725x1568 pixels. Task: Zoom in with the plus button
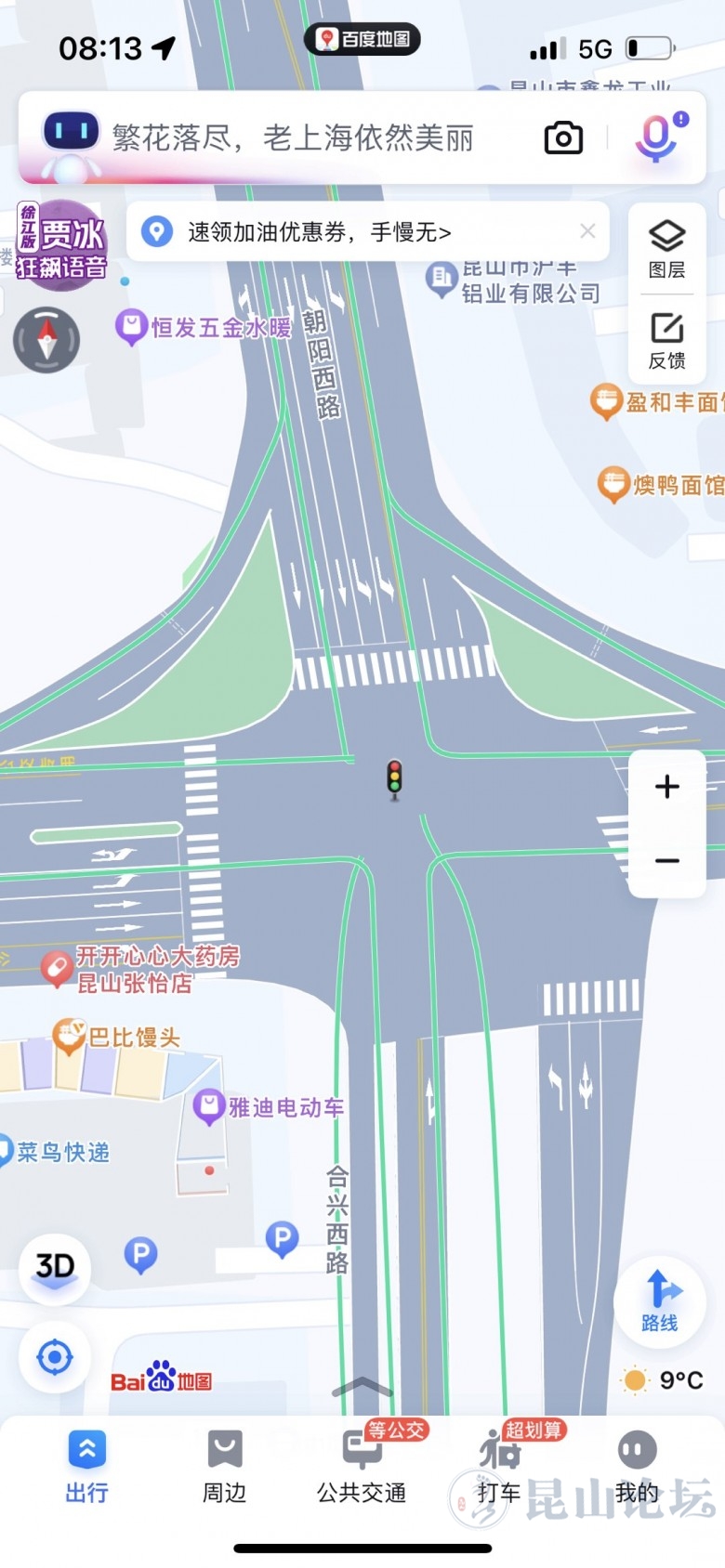[x=666, y=787]
